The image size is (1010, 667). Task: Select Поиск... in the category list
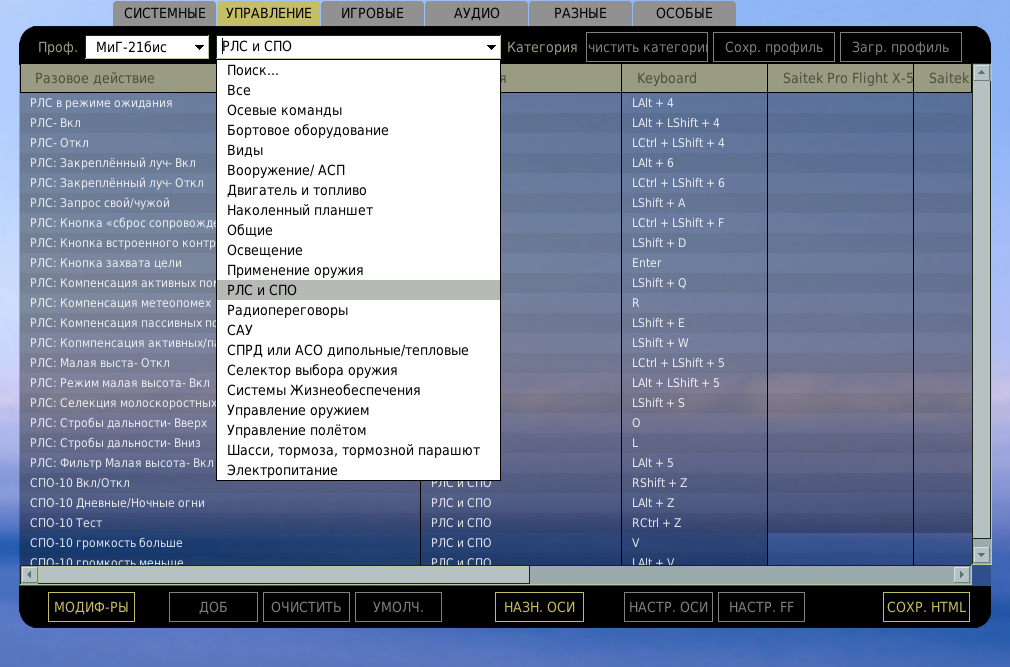click(253, 71)
